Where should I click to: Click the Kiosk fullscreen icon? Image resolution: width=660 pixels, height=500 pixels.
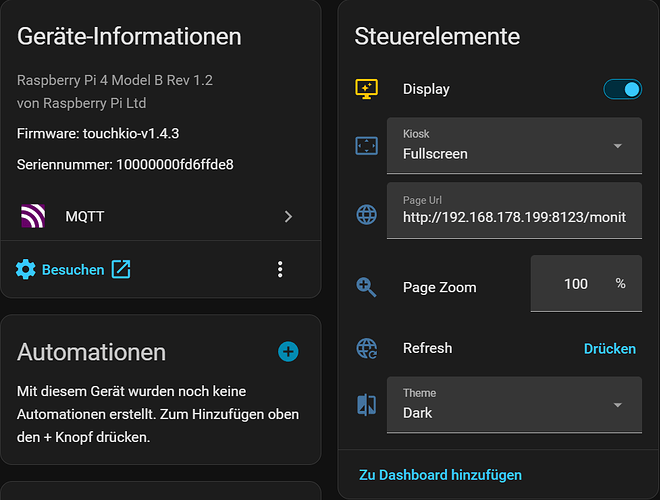(x=367, y=146)
